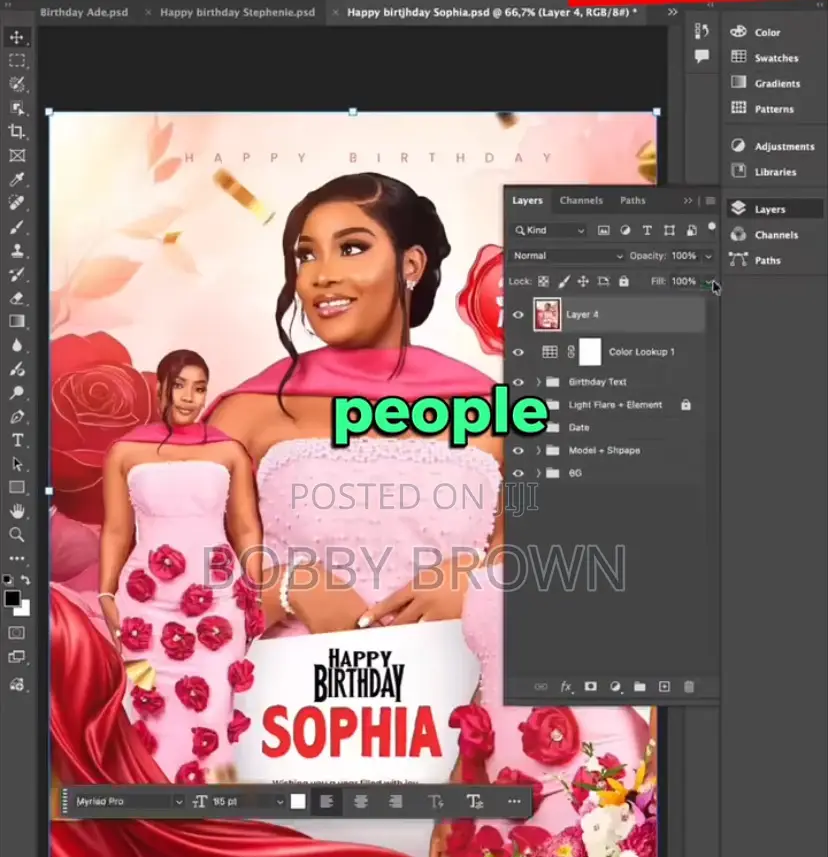Hide Layer 4 visibility

click(x=518, y=314)
